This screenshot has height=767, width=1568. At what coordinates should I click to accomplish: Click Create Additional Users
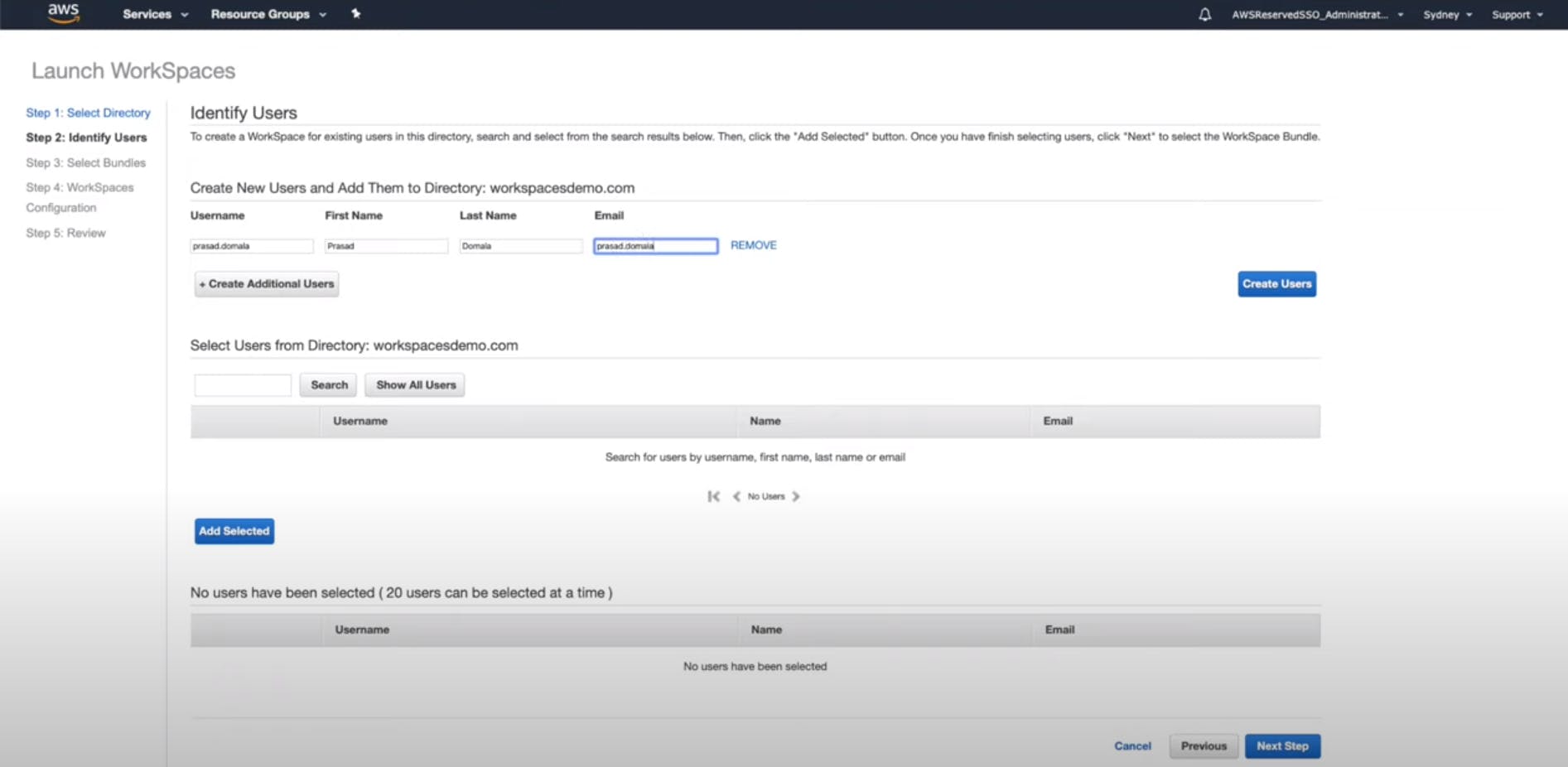[x=266, y=283]
